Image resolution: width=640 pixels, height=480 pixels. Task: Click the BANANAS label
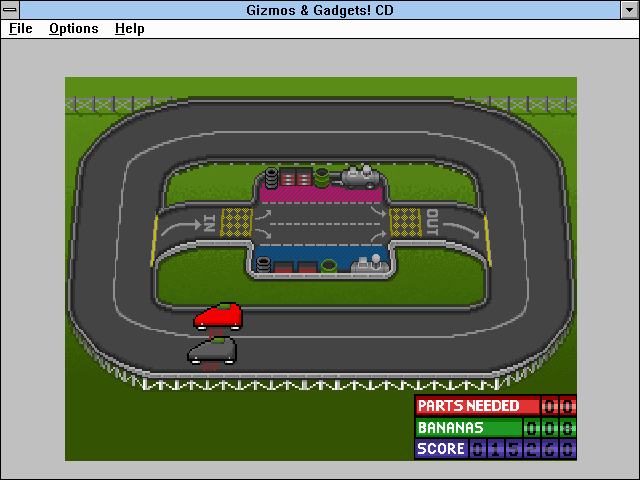(x=451, y=428)
